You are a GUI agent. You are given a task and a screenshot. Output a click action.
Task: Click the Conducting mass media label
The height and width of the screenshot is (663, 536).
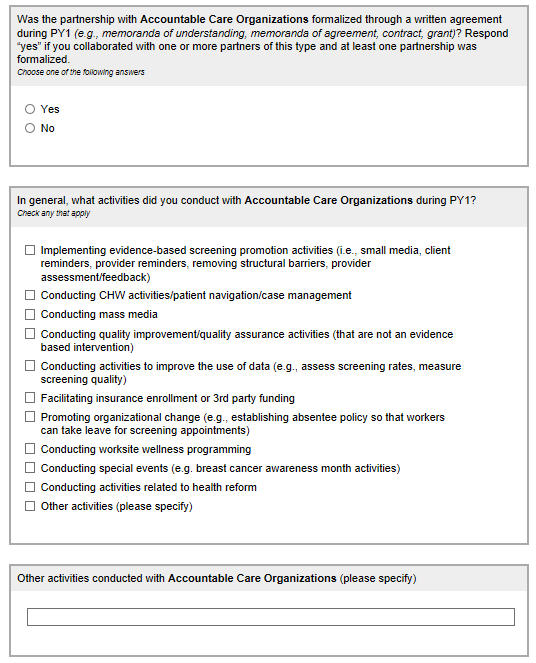(99, 315)
